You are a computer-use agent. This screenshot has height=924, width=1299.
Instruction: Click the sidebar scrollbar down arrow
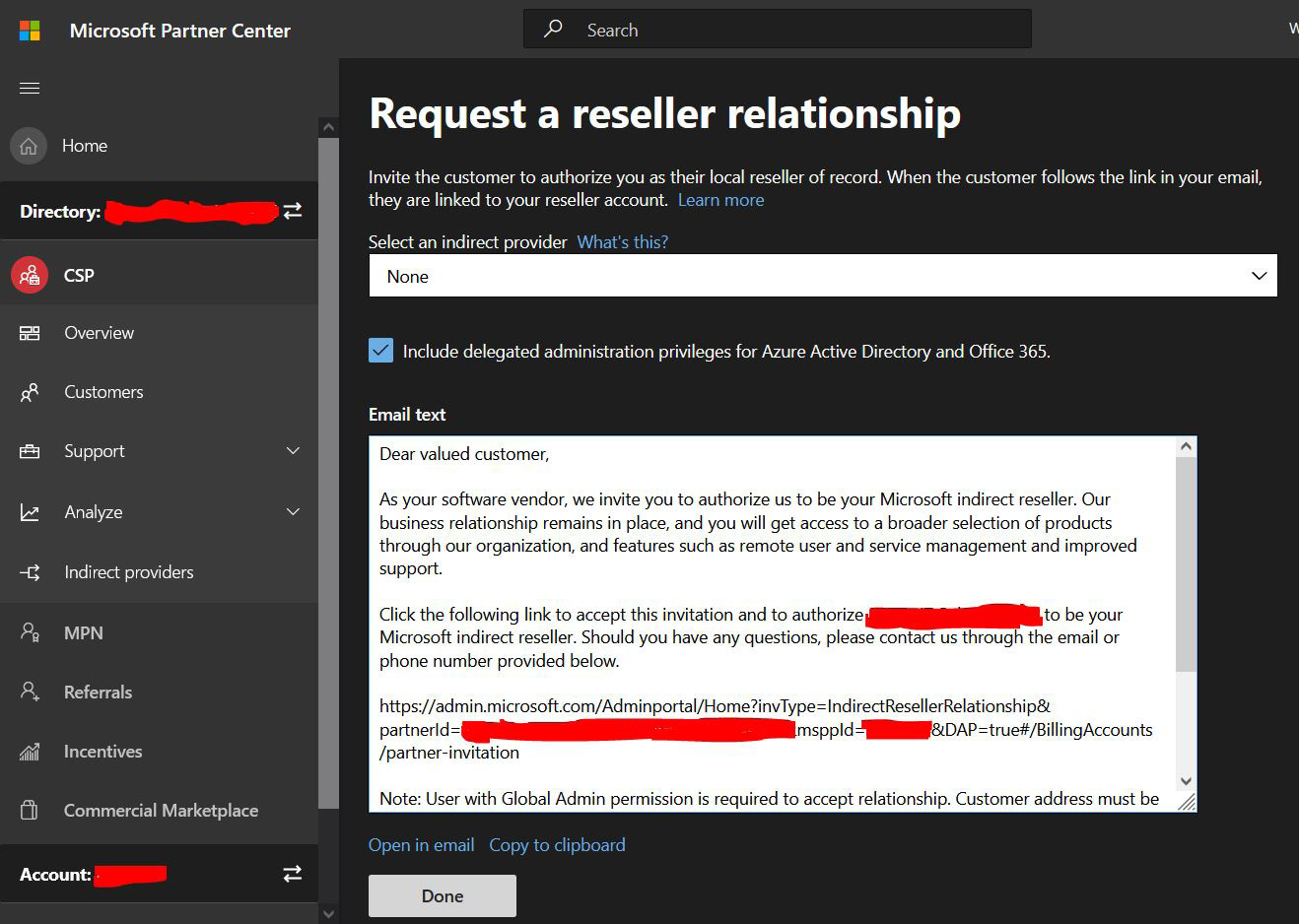pos(328,913)
